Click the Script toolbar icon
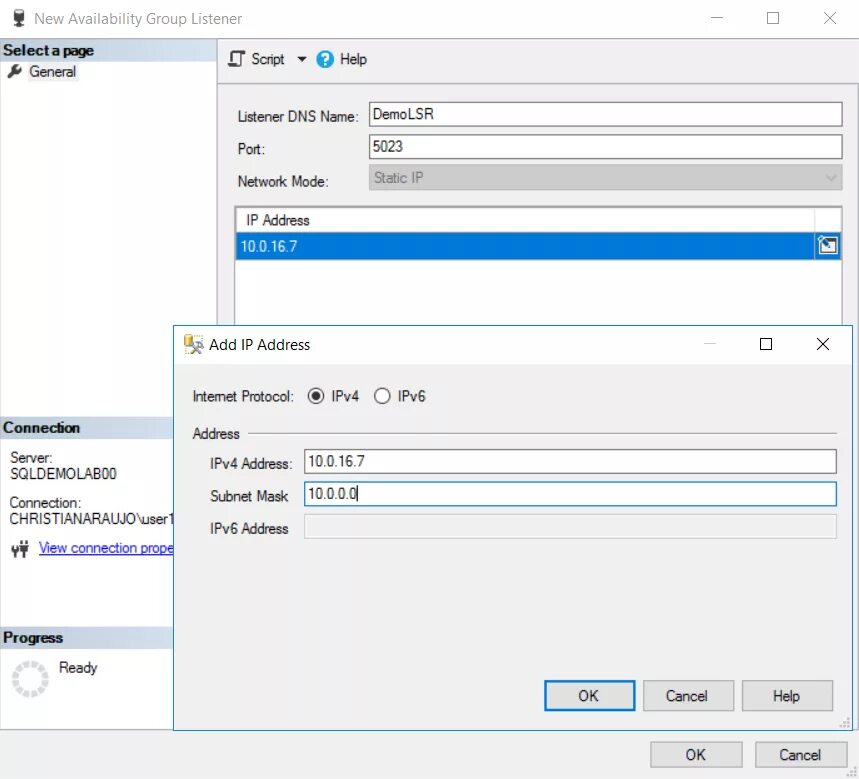The width and height of the screenshot is (859, 779). (x=237, y=59)
